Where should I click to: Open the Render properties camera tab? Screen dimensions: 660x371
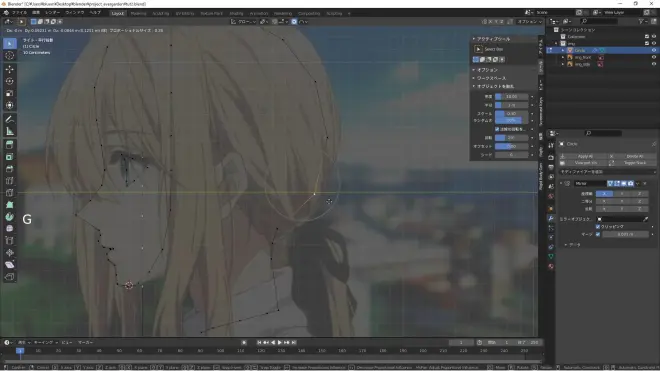(x=551, y=157)
